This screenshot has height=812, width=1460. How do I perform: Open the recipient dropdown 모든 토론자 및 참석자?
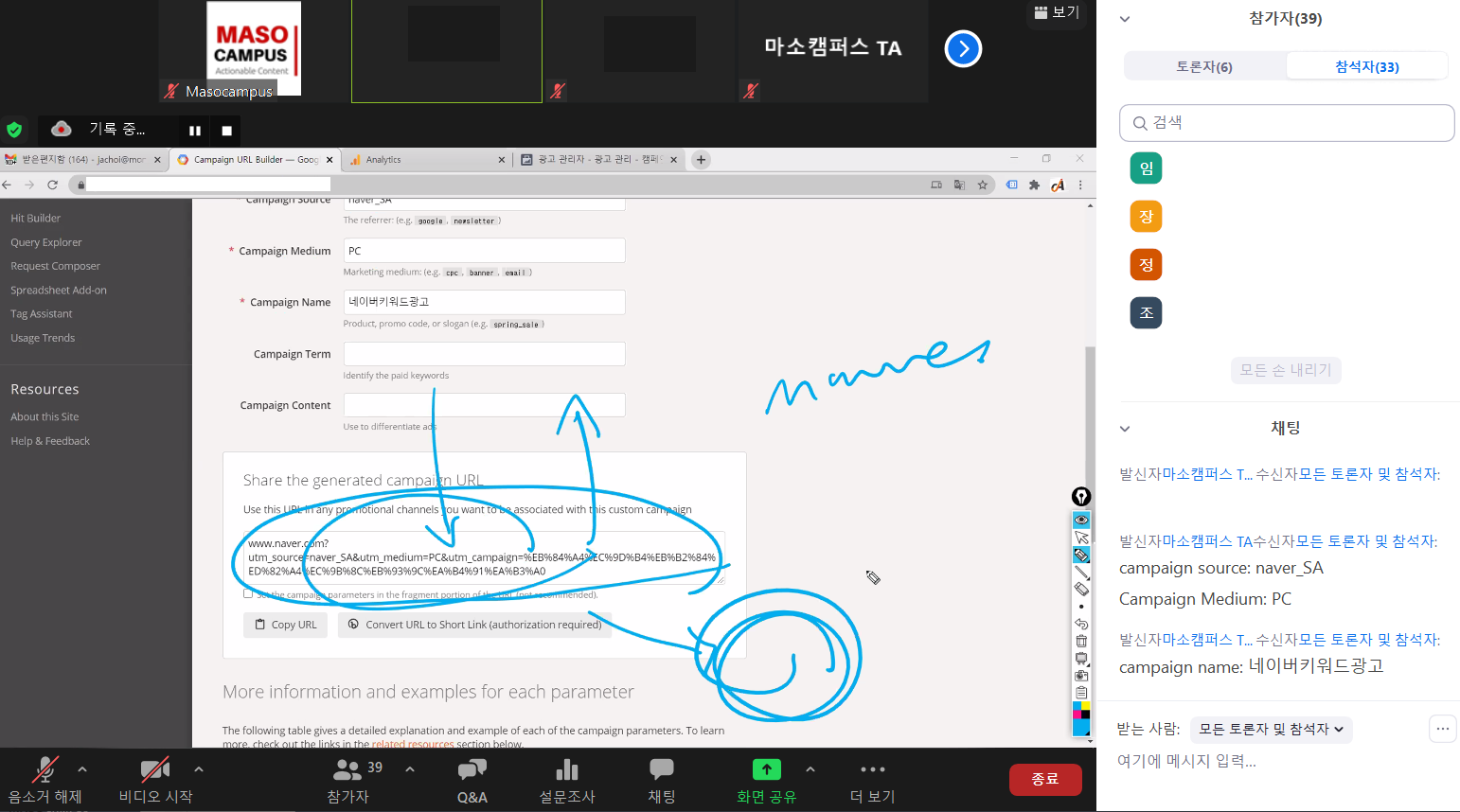point(1271,729)
